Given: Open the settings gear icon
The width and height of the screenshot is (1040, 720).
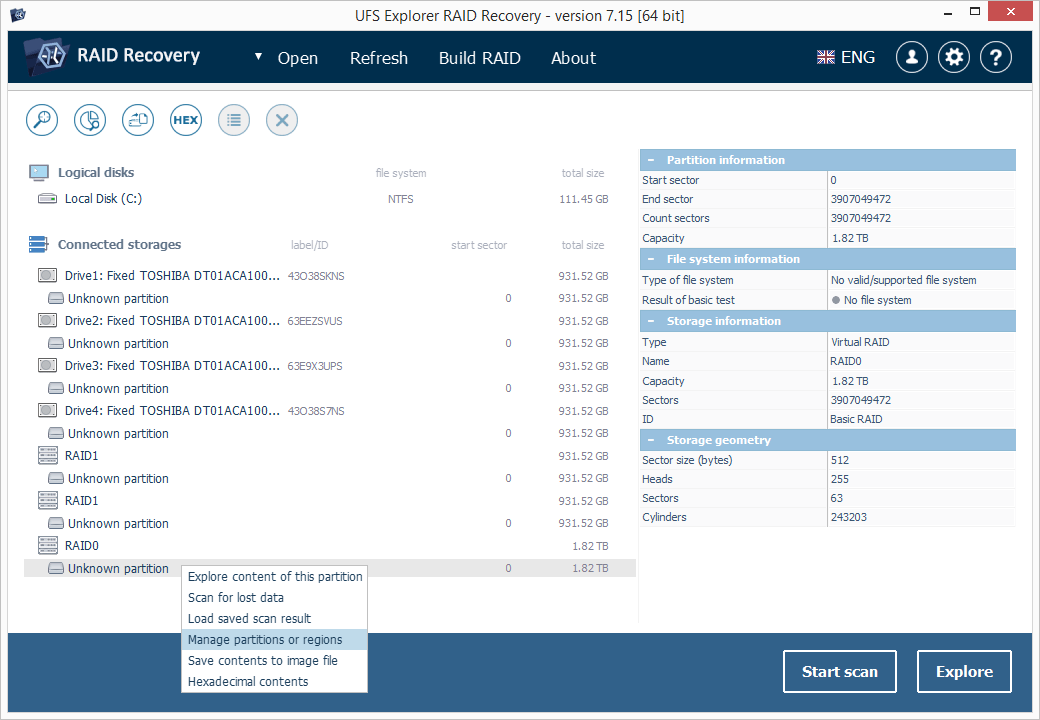Looking at the screenshot, I should (954, 58).
